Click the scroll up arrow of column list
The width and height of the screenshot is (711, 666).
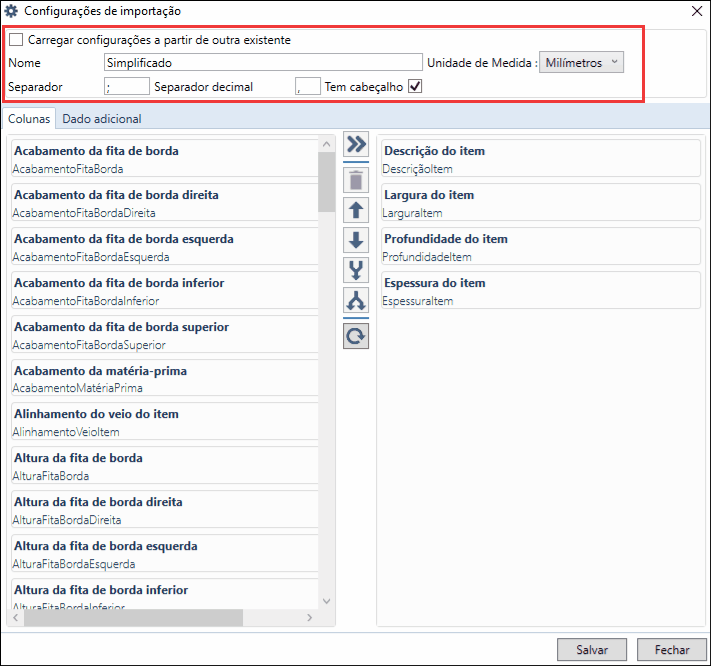click(326, 144)
